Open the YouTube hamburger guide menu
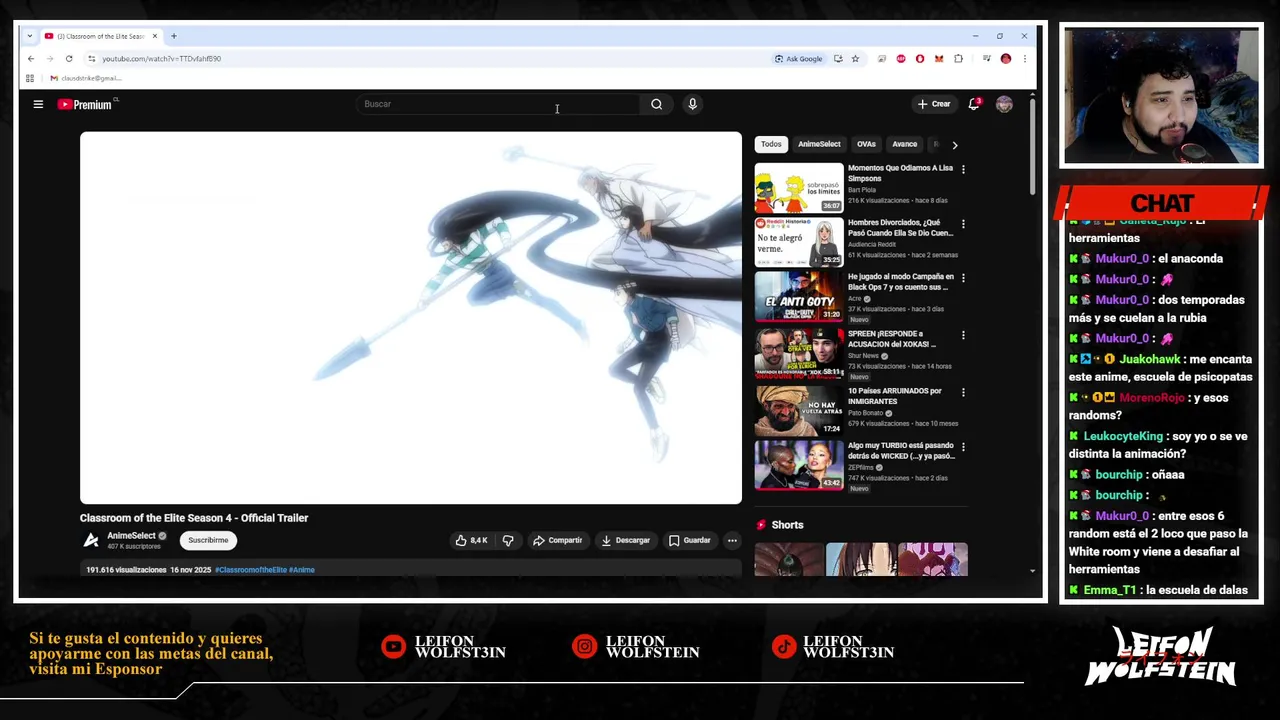The height and width of the screenshot is (720, 1280). point(38,104)
